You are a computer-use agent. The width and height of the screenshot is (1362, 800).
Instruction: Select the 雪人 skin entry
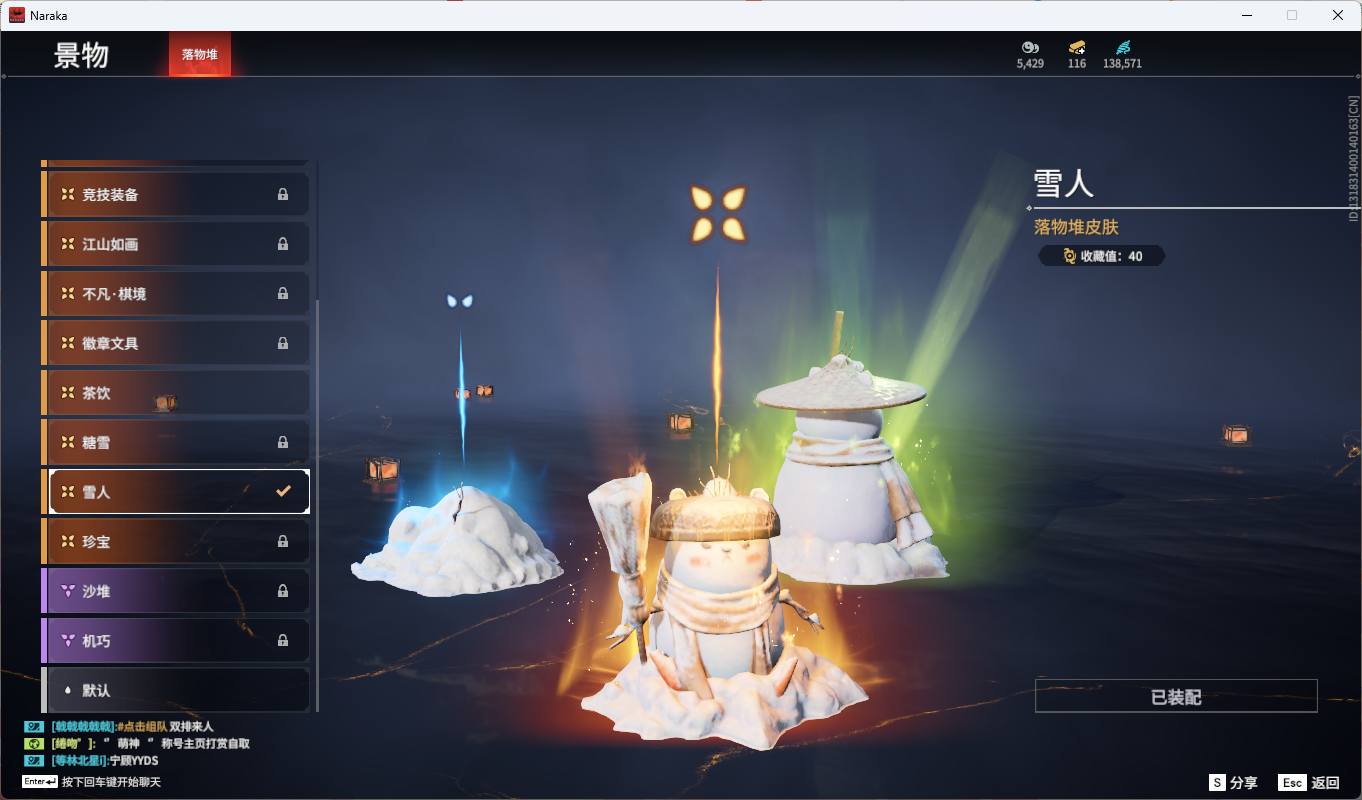(x=175, y=492)
